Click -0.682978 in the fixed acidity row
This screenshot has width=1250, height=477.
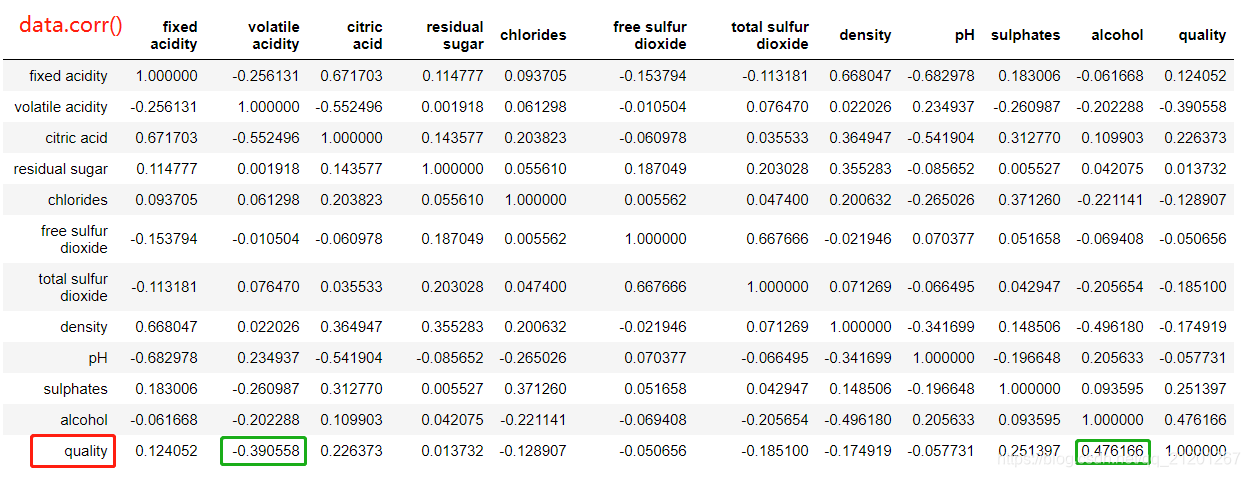pyautogui.click(x=941, y=76)
